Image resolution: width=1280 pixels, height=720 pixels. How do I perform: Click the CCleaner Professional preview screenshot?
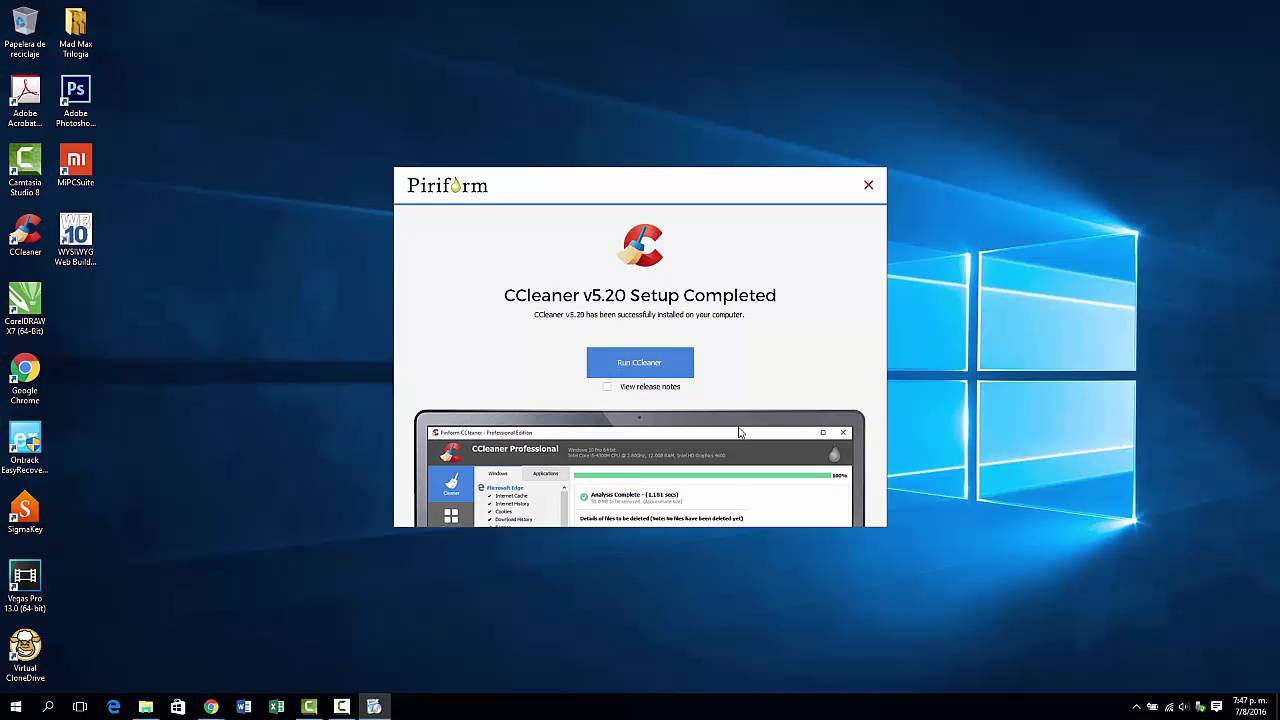(640, 468)
